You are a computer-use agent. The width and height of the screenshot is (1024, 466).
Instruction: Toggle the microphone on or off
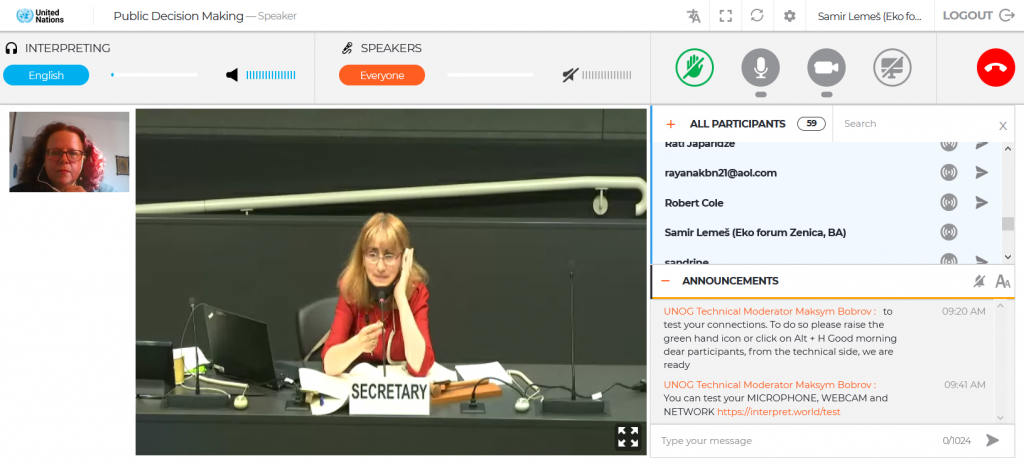click(x=760, y=68)
